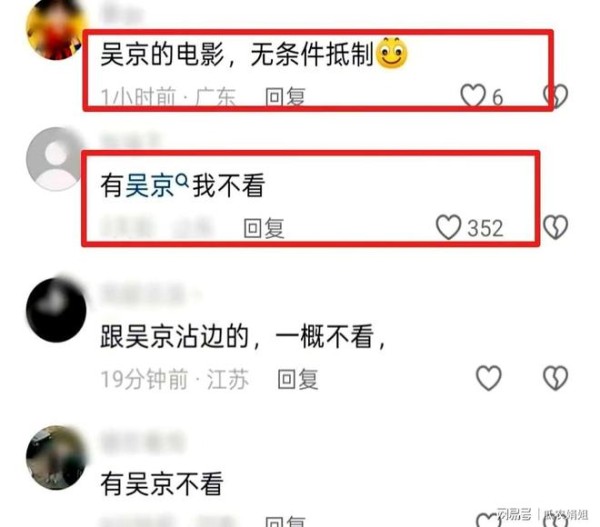Open the blue 吴京 search link
Image resolution: width=600 pixels, height=527 pixels.
pyautogui.click(x=150, y=186)
